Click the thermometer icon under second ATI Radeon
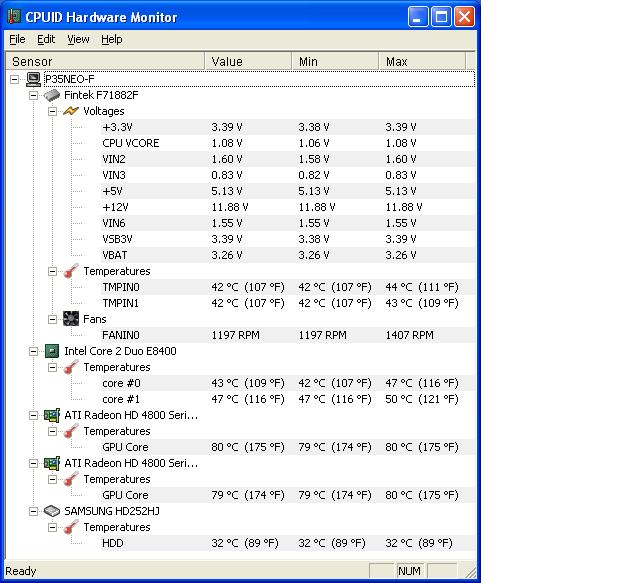 coord(71,479)
